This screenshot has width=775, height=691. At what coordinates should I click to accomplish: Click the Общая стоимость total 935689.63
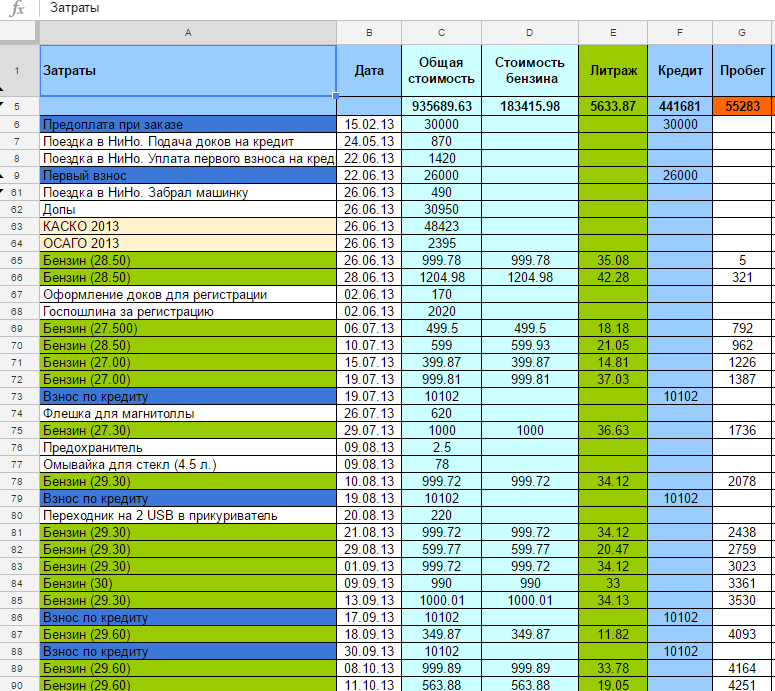tap(441, 106)
